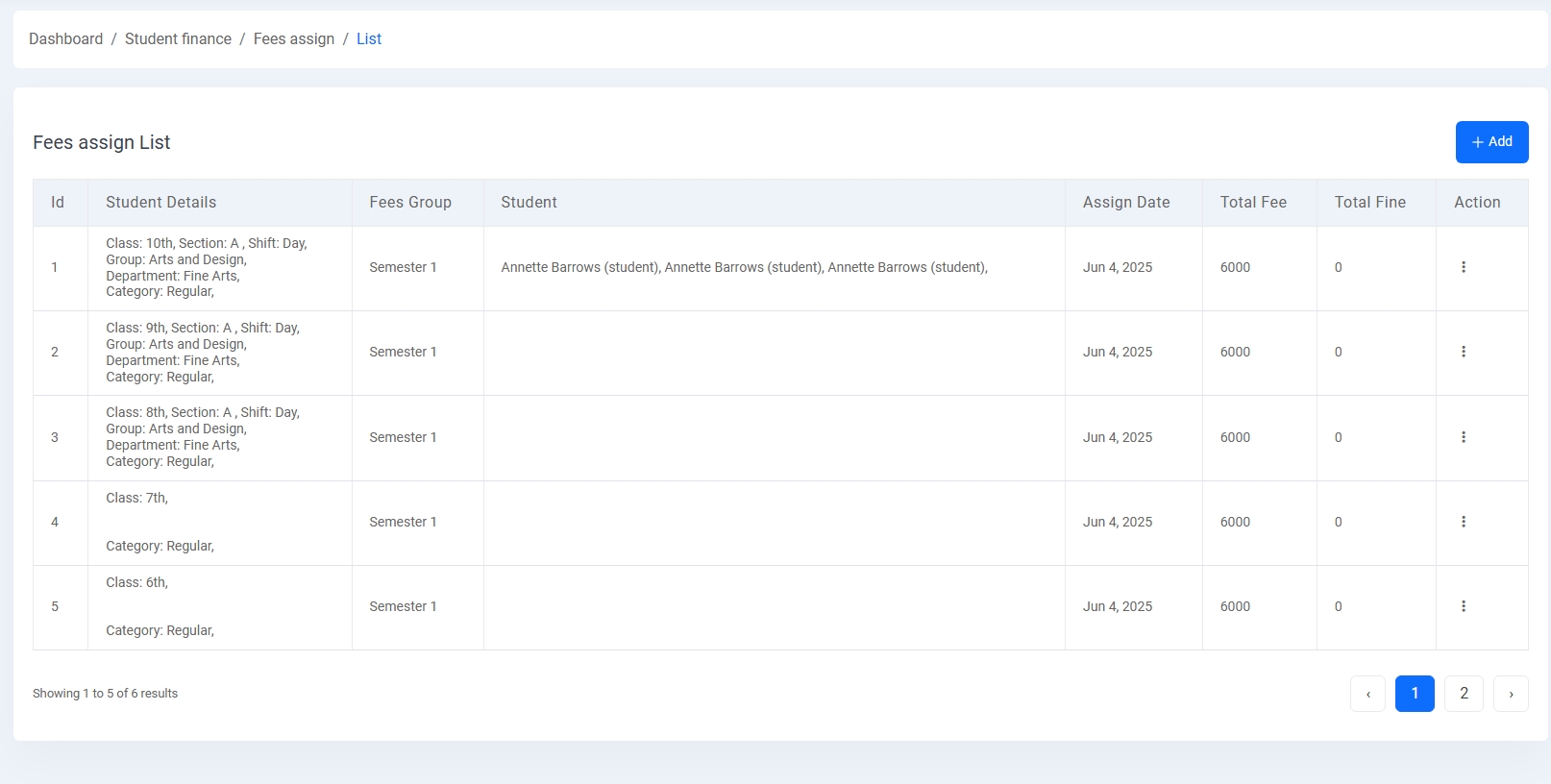This screenshot has height=784, width=1551.
Task: Click the Fees Group column header
Action: coord(409,203)
